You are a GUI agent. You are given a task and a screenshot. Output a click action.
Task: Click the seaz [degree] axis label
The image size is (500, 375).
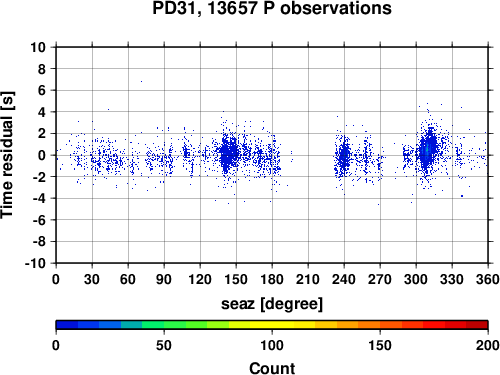[x=272, y=304]
